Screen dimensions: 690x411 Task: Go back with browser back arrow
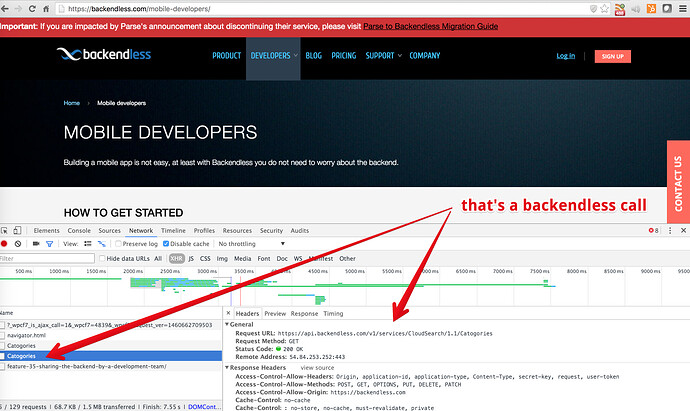4,9
